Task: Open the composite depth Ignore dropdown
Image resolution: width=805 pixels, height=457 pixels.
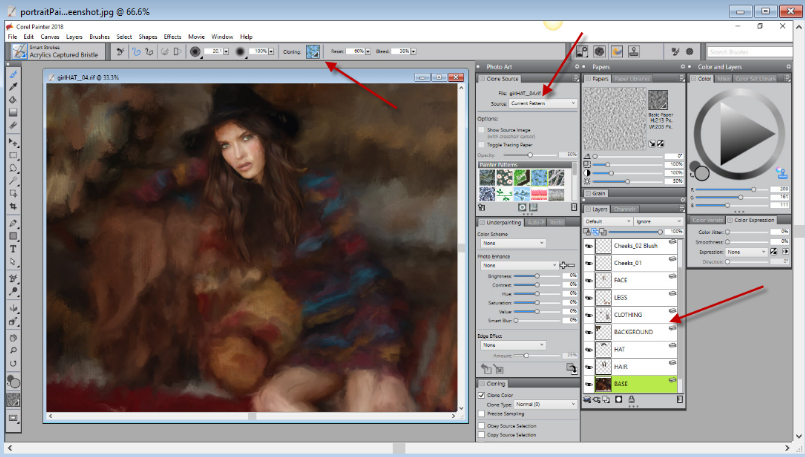Action: (x=659, y=221)
